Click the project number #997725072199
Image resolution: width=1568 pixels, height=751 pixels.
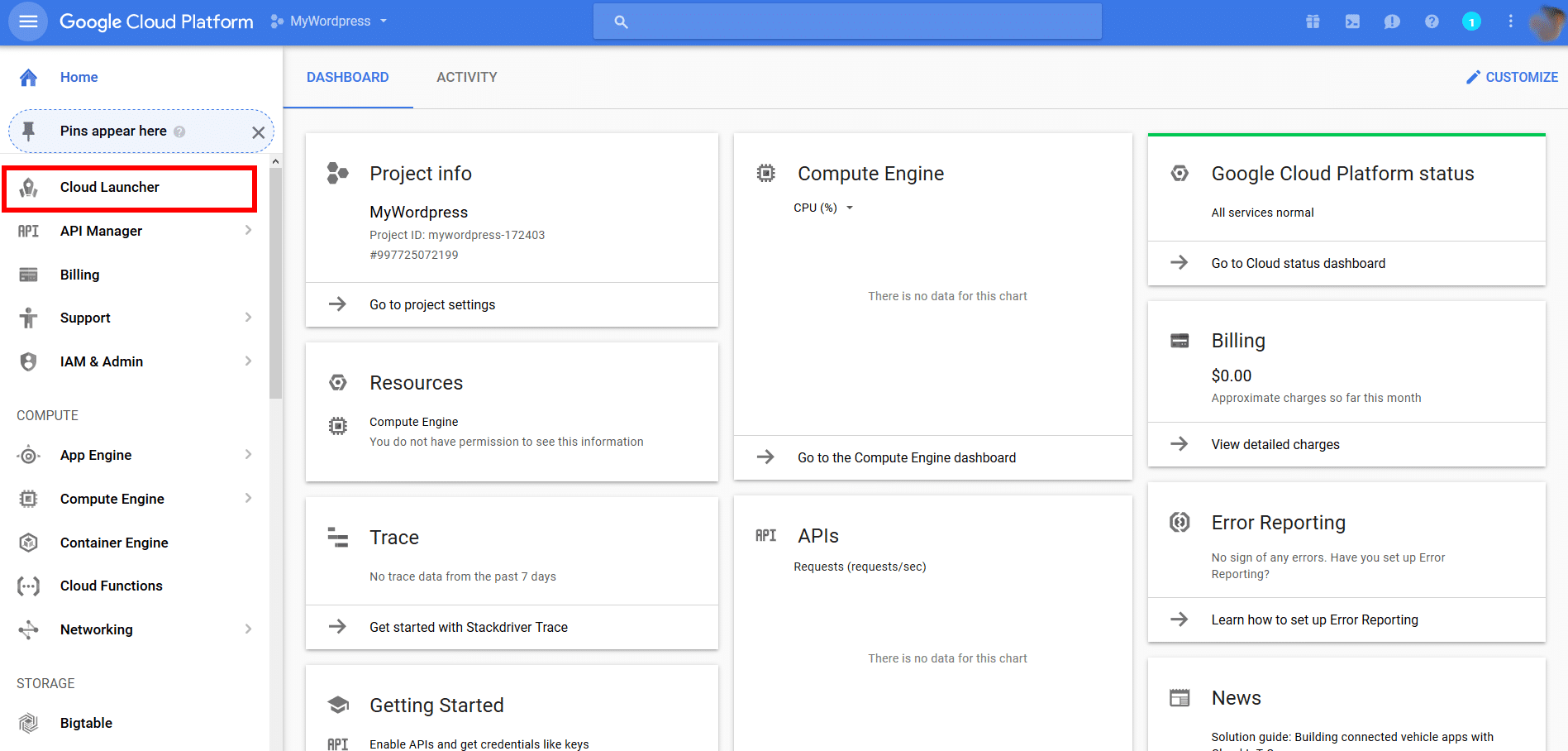point(414,255)
